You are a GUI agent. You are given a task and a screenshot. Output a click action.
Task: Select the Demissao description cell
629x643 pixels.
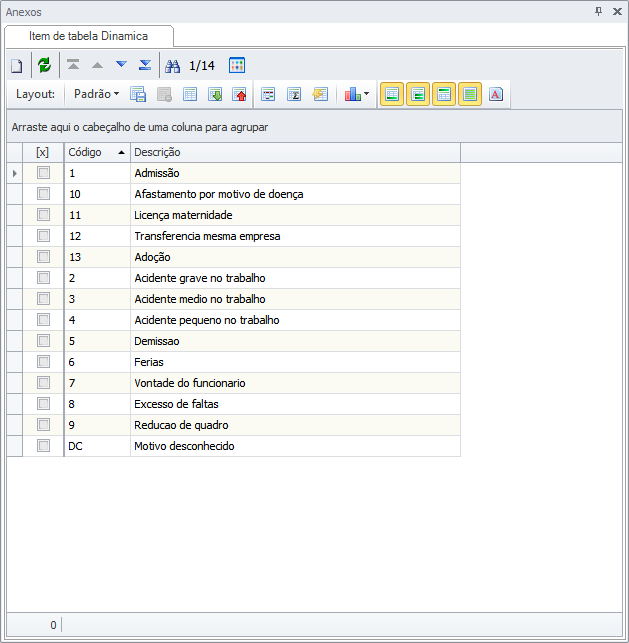pos(295,341)
